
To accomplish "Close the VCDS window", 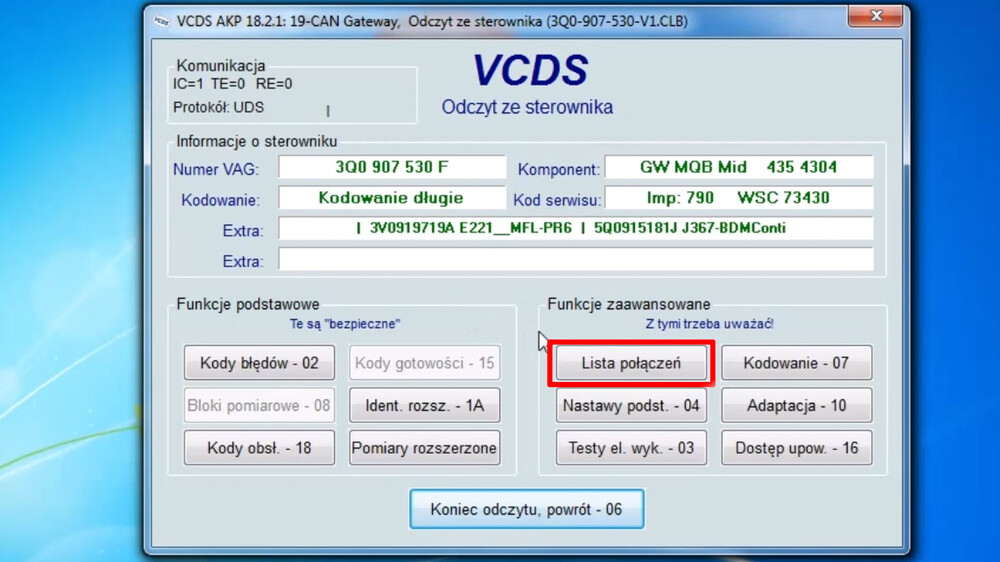I will tap(876, 17).
